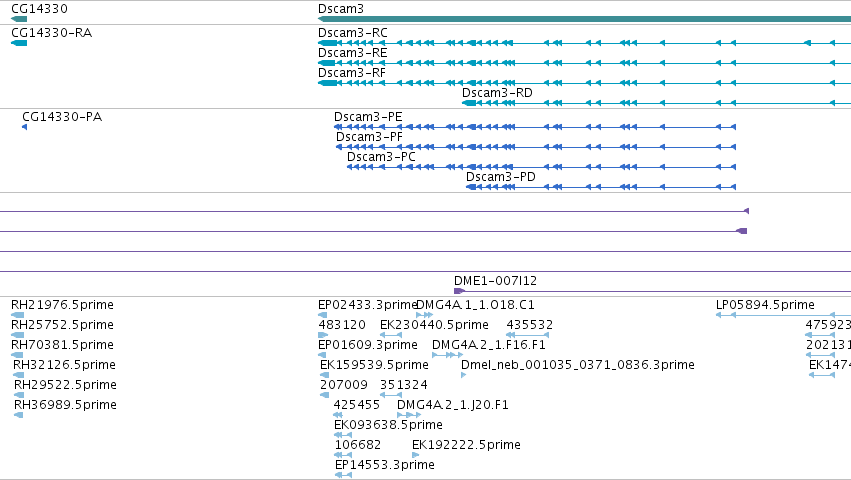Select the RH25752.5prime EST label
This screenshot has width=851, height=480.
62,325
